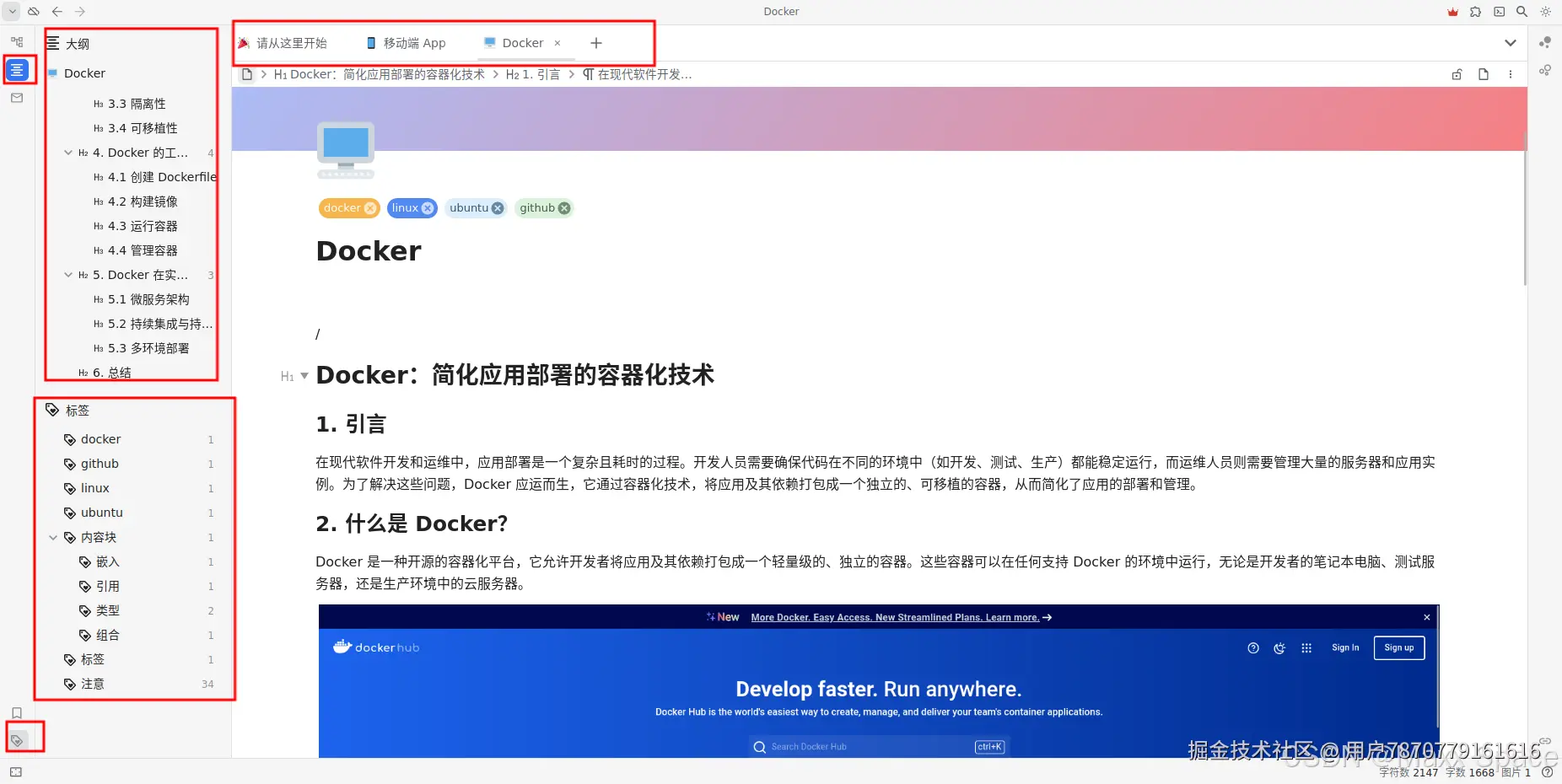Click the cloud sync disabled icon

tap(34, 11)
